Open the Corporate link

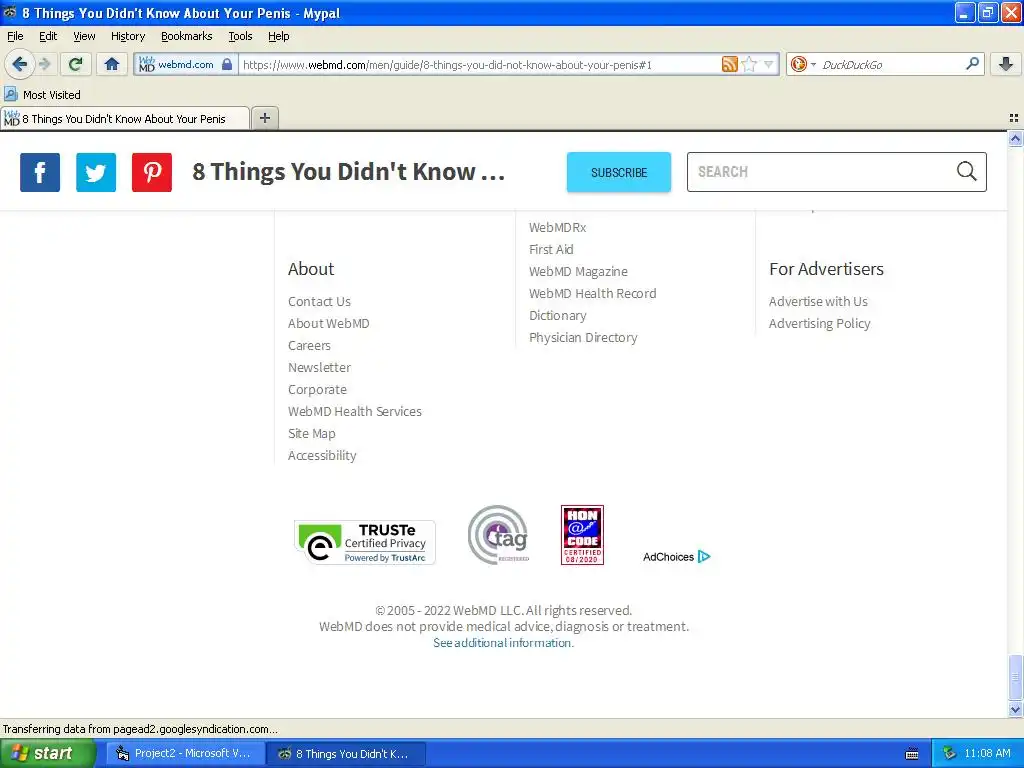pyautogui.click(x=317, y=389)
